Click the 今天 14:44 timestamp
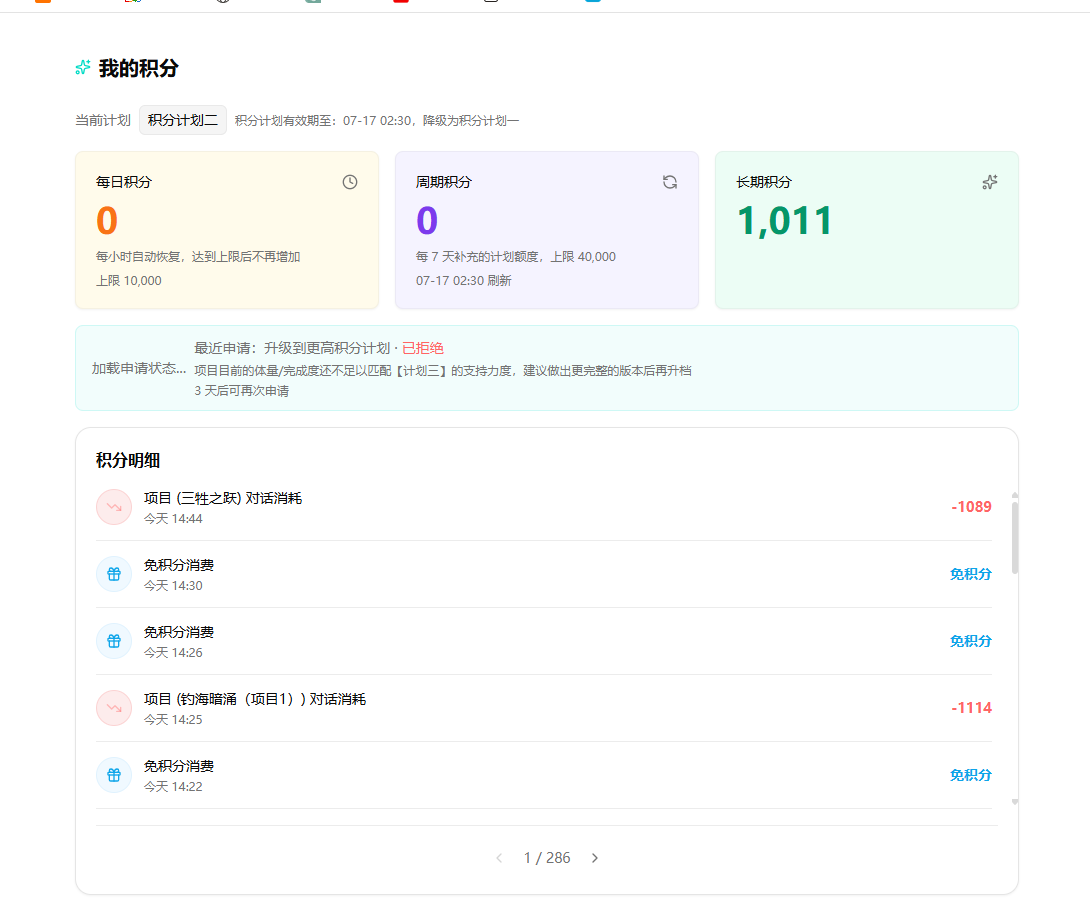This screenshot has height=900, width=1090. tap(173, 518)
